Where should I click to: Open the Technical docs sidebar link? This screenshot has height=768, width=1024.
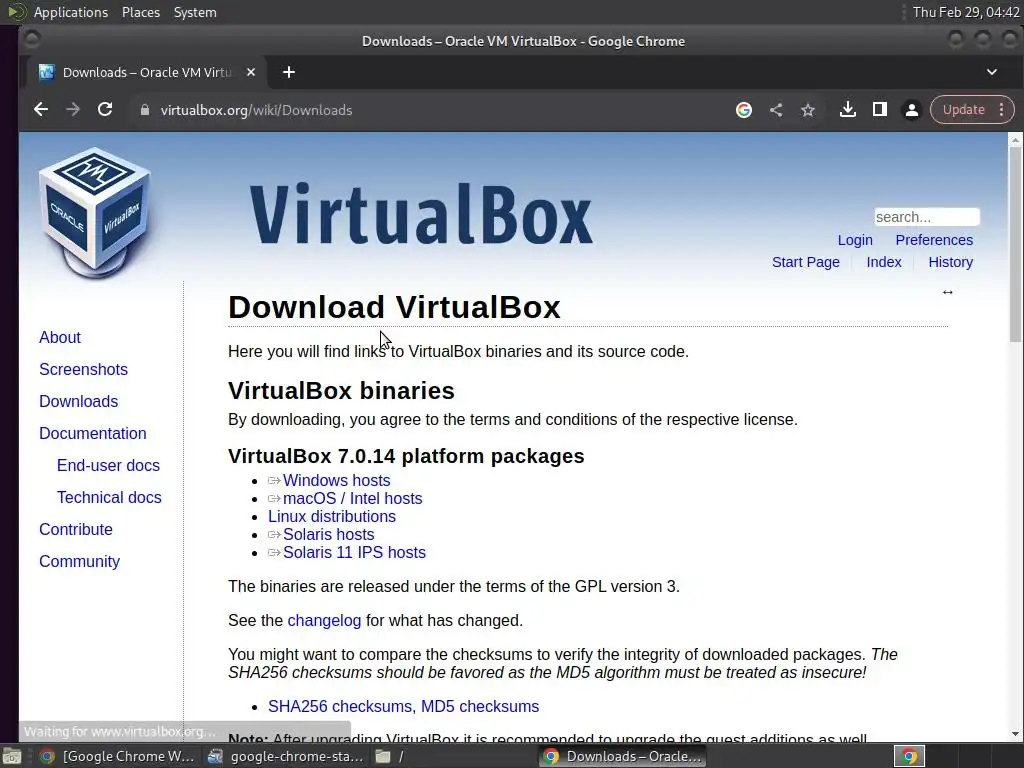pos(109,497)
